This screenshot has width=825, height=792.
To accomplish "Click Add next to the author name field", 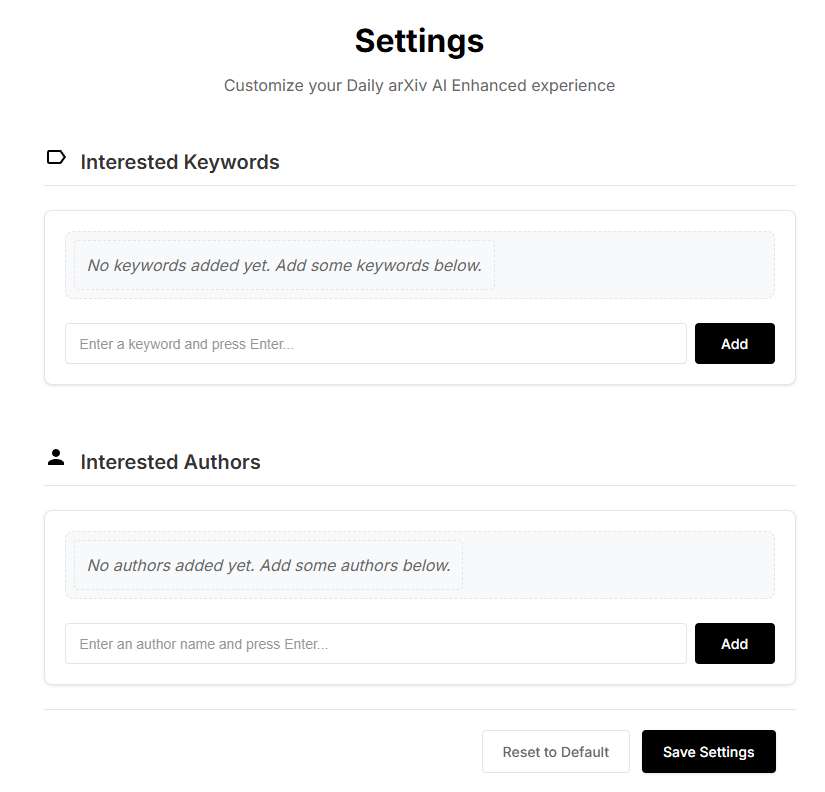I will coord(735,644).
